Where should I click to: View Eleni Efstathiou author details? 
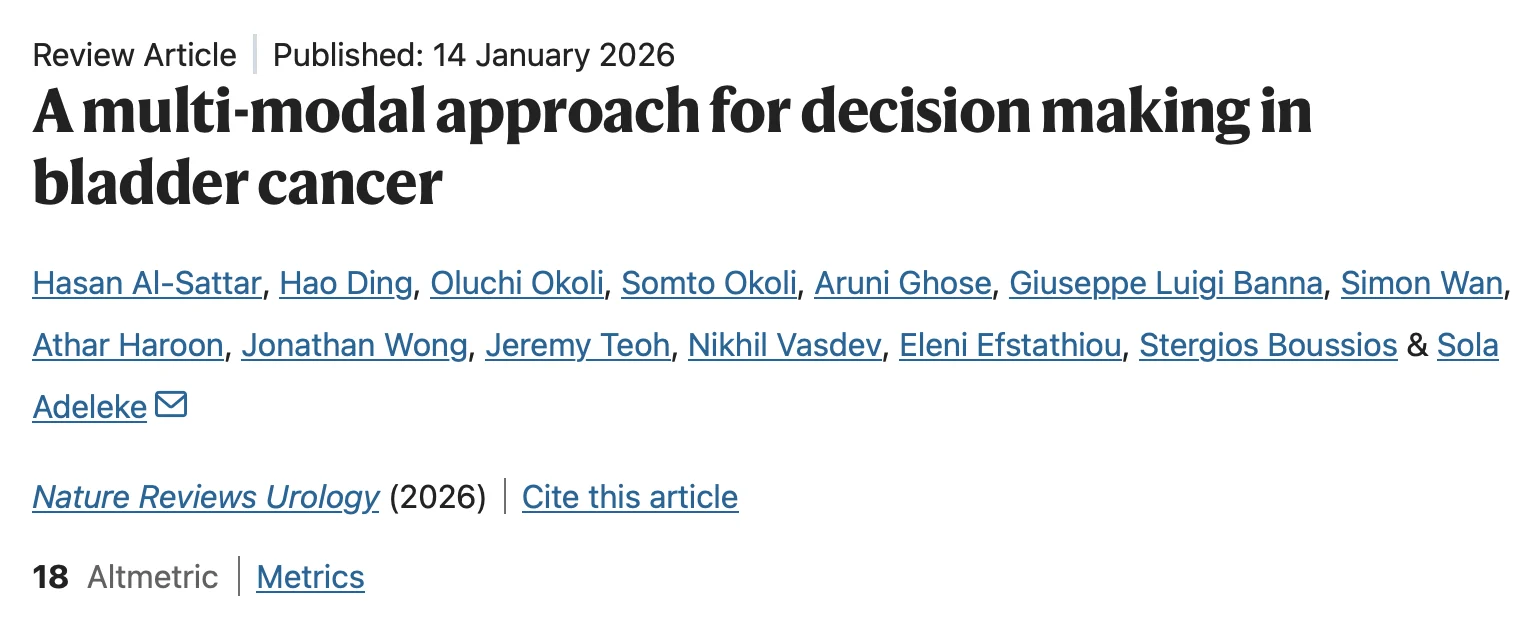pyautogui.click(x=1010, y=346)
